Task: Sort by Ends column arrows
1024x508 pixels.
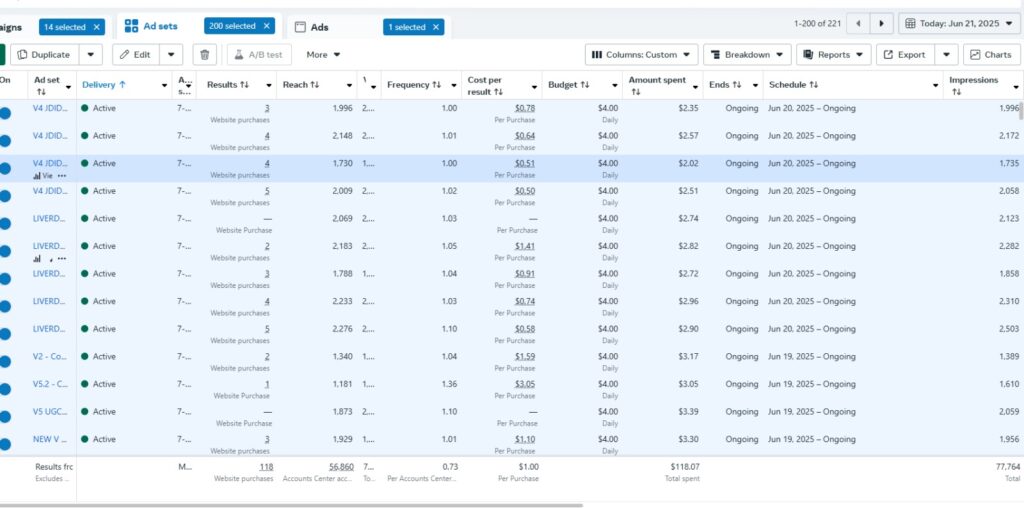Action: [x=737, y=85]
